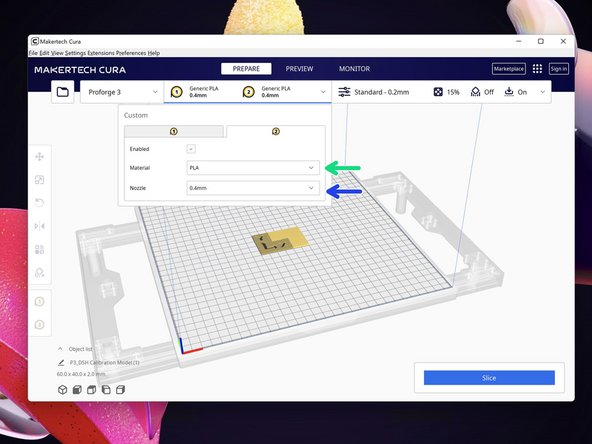
Task: Open the File menu
Action: click(33, 53)
